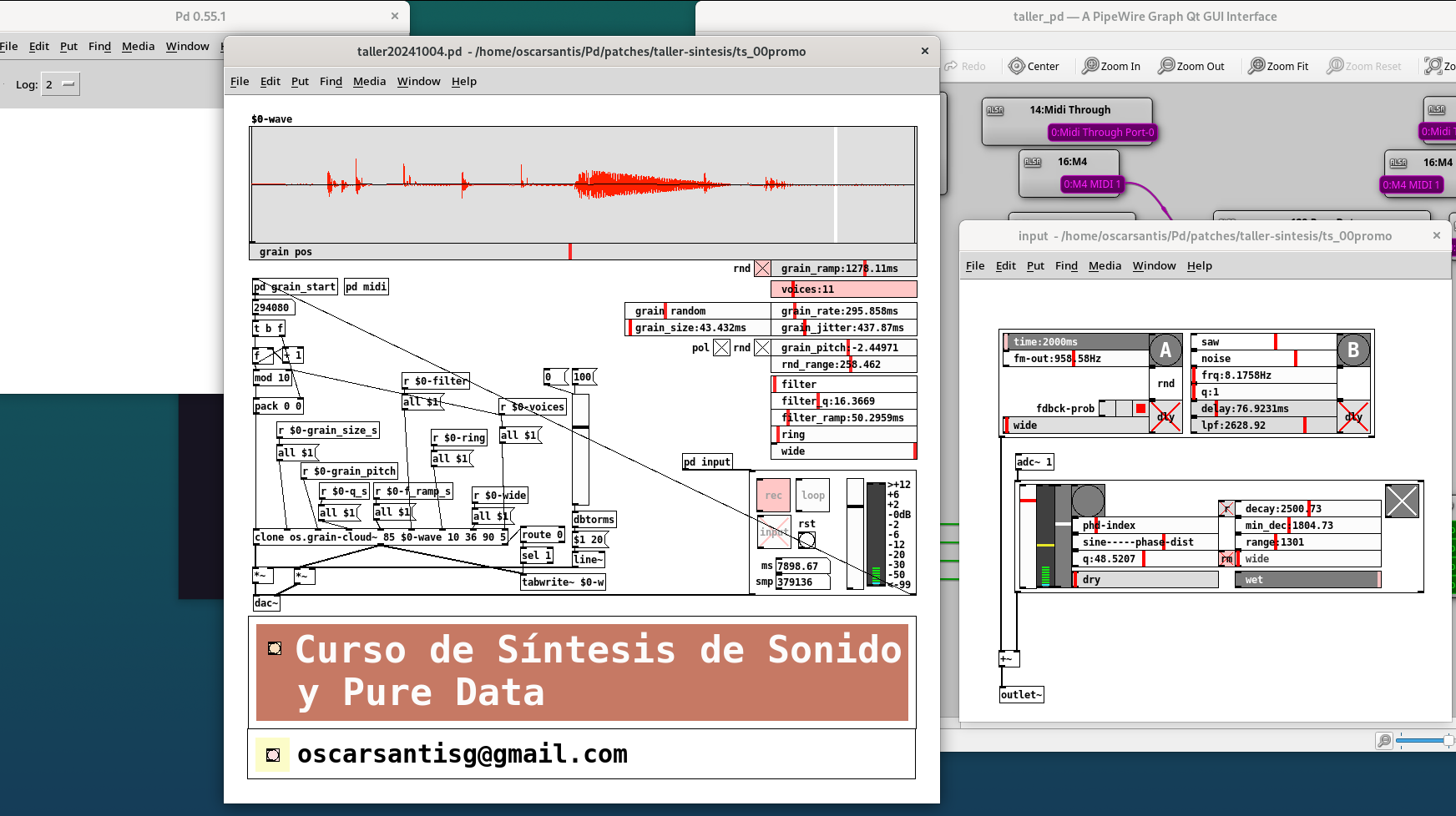The height and width of the screenshot is (816, 1456).
Task: Click the Zoom Out toolbar icon
Action: tap(1166, 66)
